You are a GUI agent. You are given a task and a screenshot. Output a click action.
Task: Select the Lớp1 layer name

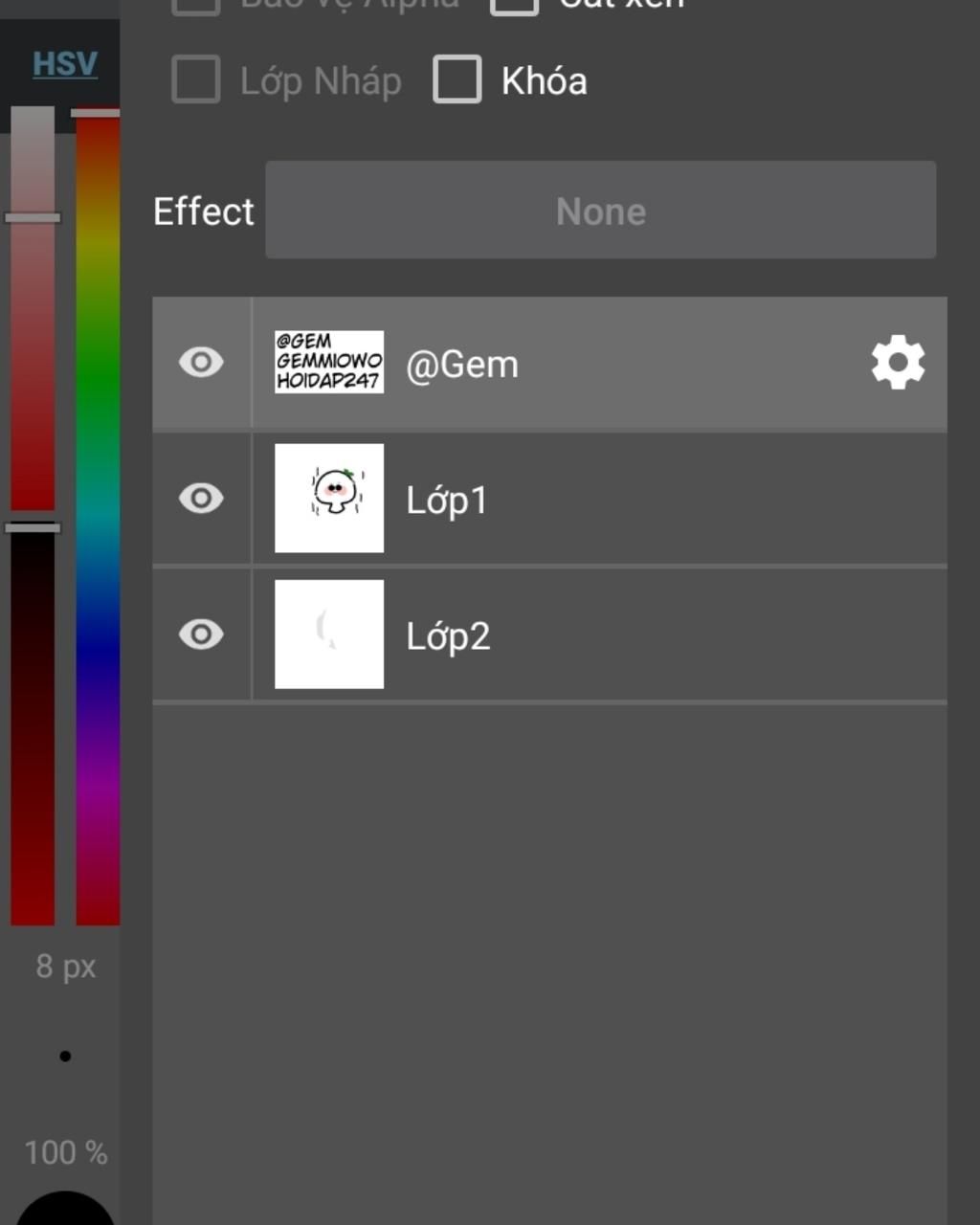[x=447, y=501]
